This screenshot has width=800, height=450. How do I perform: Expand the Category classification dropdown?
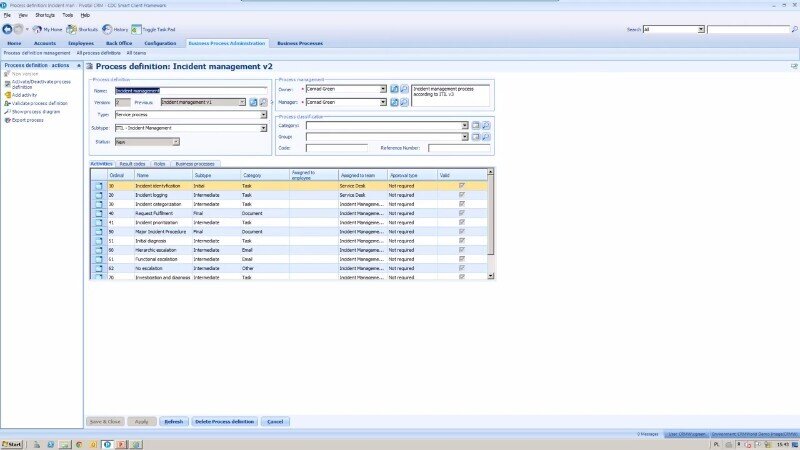tap(464, 125)
